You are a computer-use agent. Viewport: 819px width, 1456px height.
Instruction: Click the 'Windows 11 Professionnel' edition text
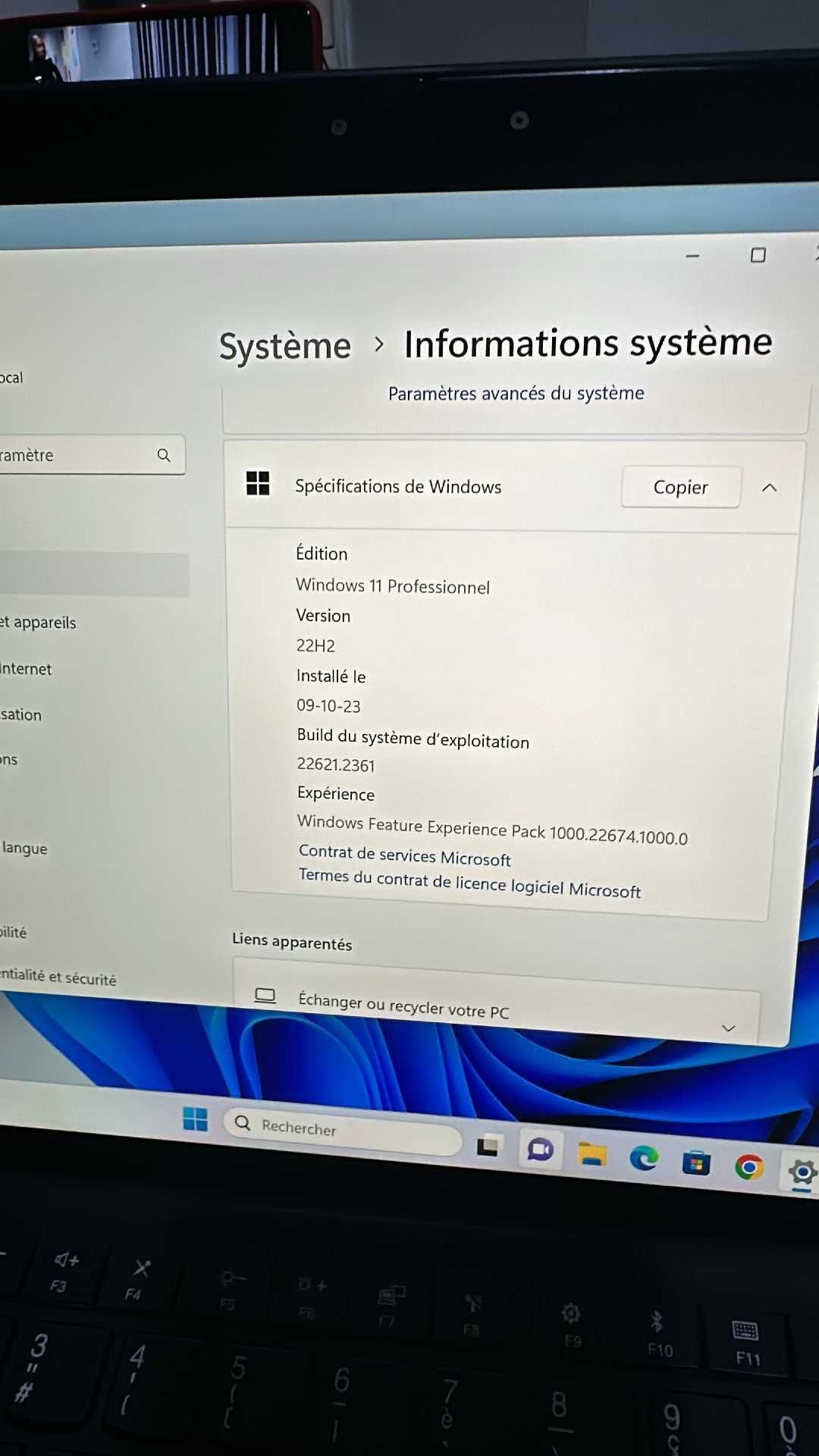pos(393,586)
